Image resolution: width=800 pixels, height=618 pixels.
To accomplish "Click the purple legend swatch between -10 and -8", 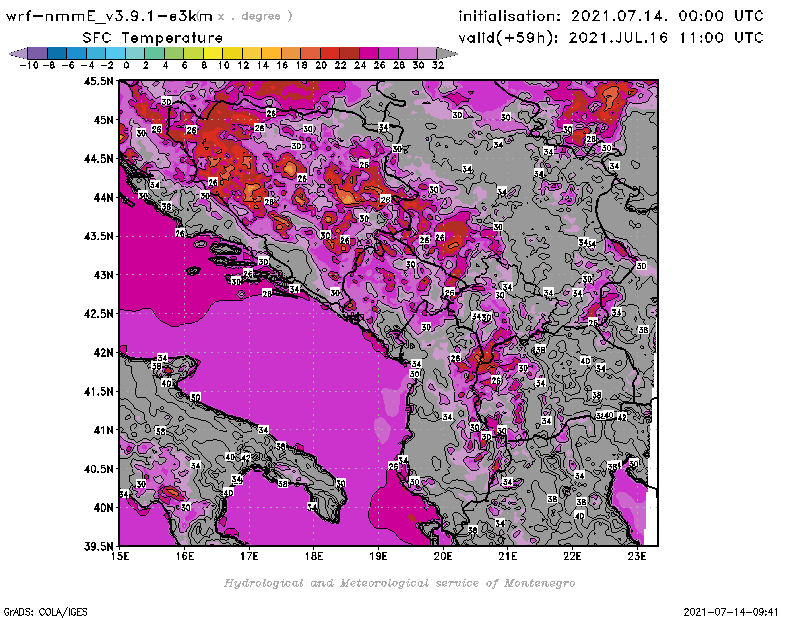I will pyautogui.click(x=38, y=53).
